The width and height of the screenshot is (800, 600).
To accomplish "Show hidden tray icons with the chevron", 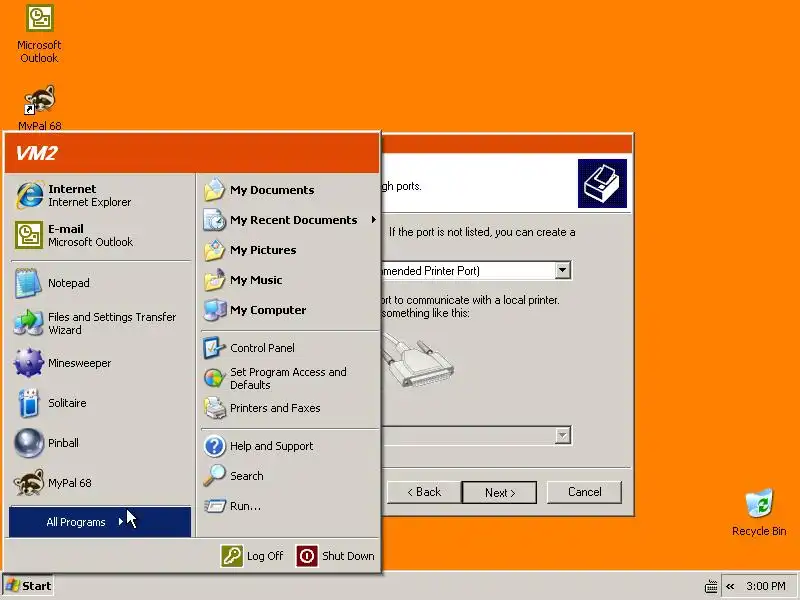I will 730,586.
